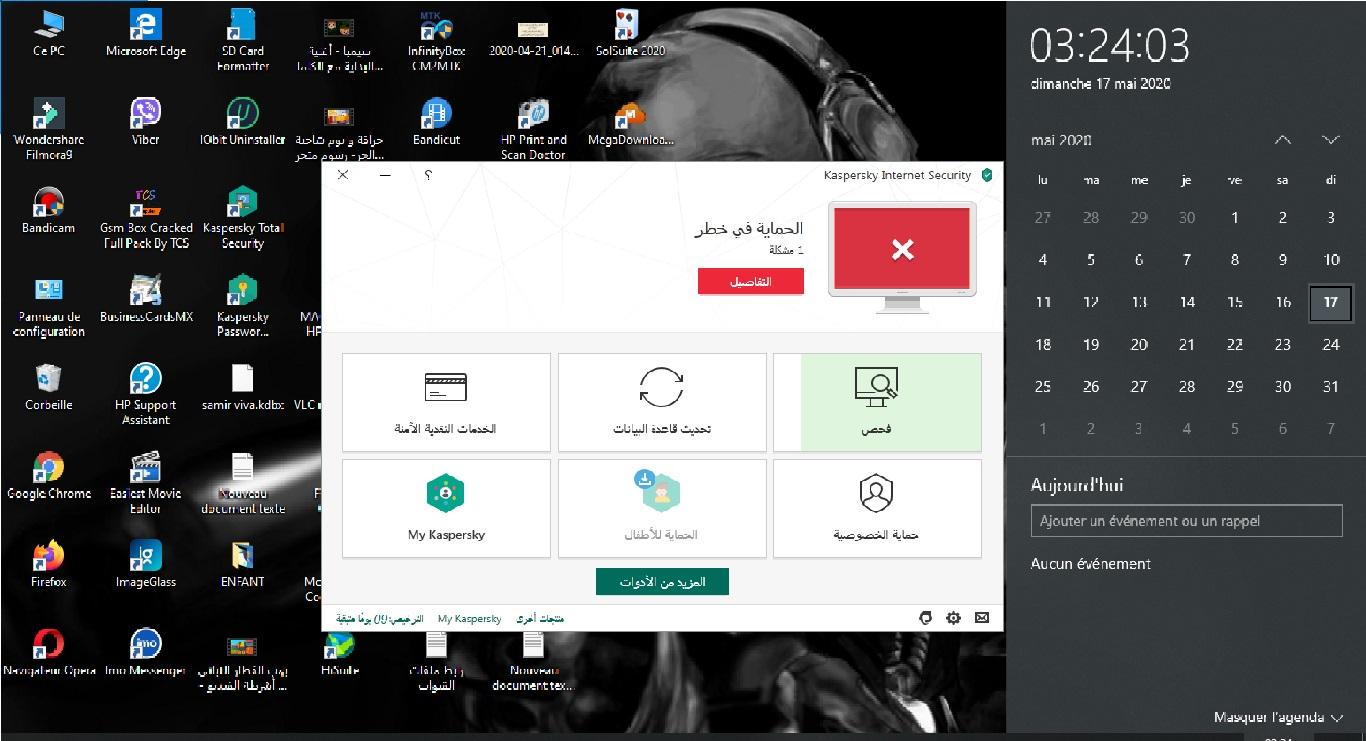Viewport: 1366px width, 741px height.
Task: Open Ce PC desktop icon
Action: [49, 34]
